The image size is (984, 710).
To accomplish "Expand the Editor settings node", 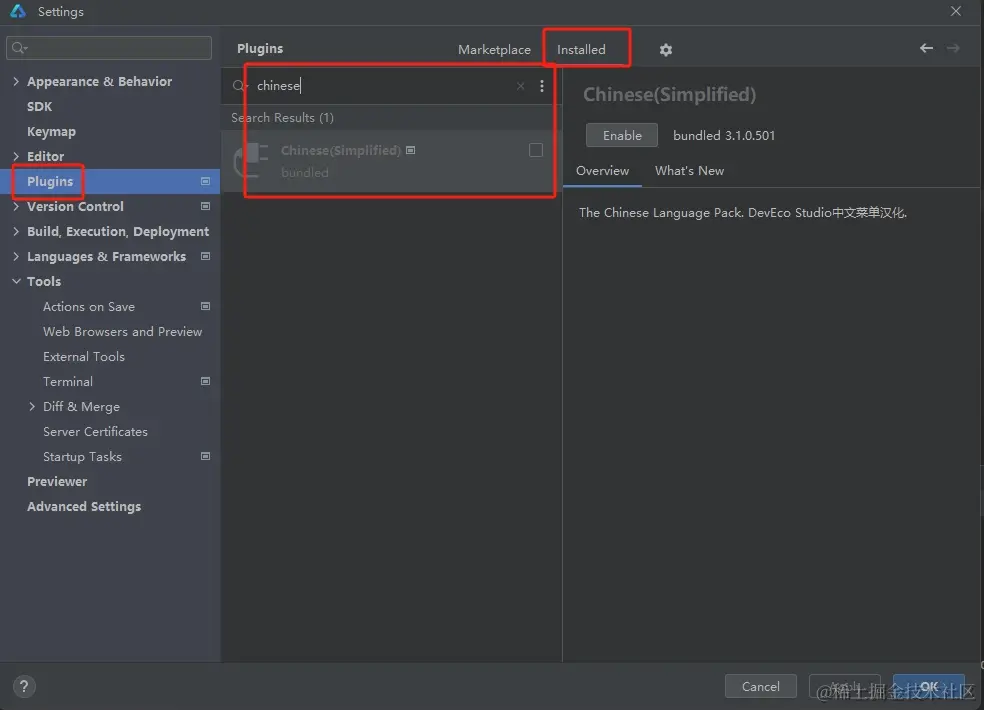I will [x=16, y=157].
